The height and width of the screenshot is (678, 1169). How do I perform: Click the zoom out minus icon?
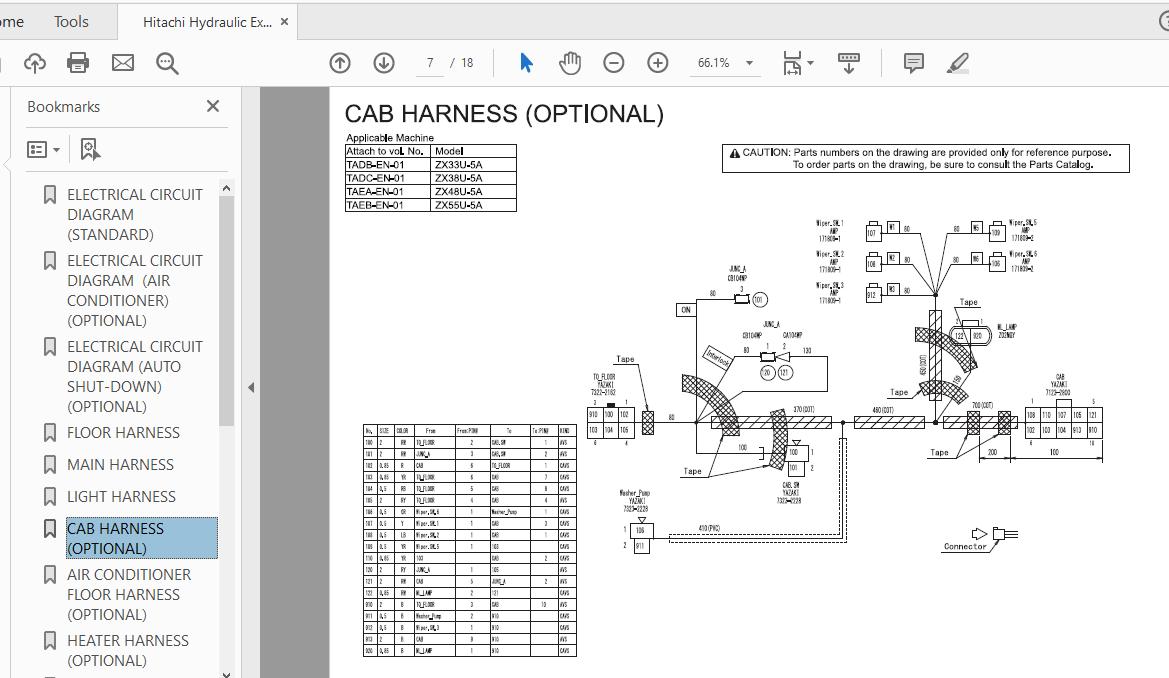[614, 63]
